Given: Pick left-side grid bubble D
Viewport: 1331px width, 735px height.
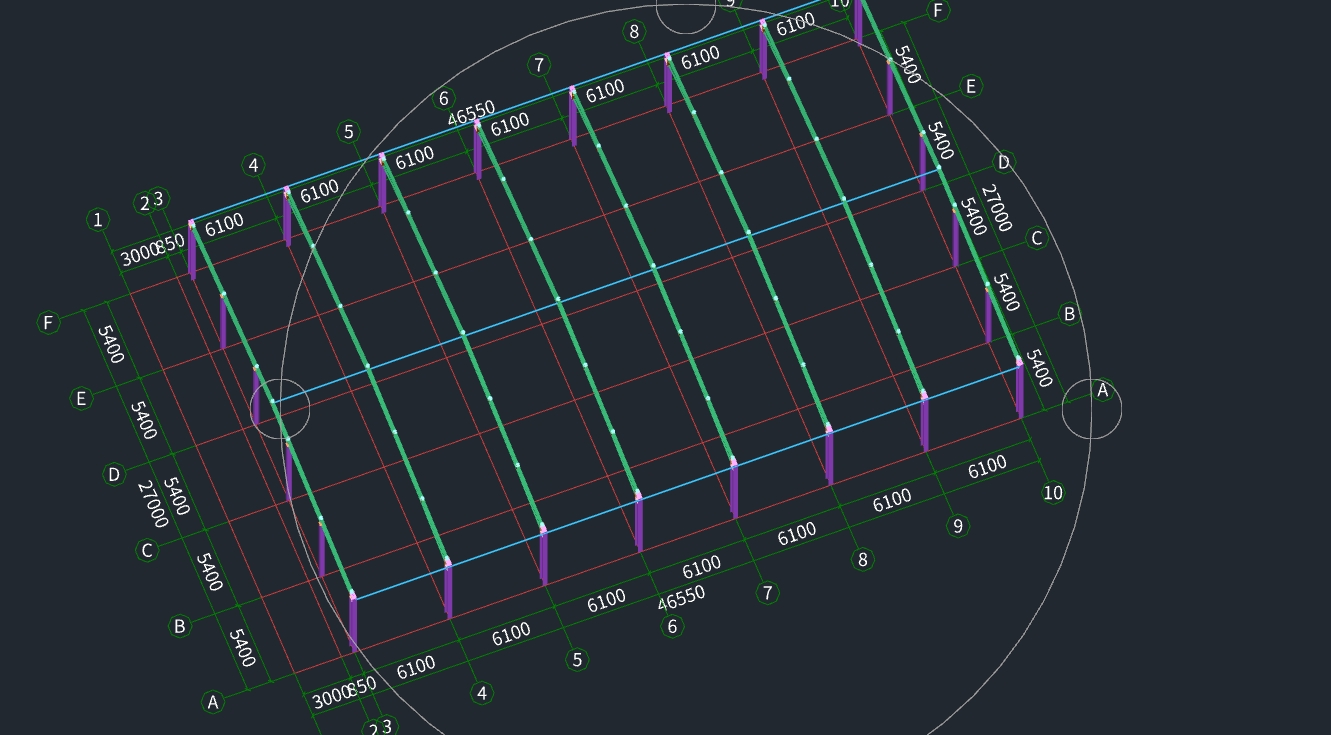Looking at the screenshot, I should pyautogui.click(x=114, y=474).
